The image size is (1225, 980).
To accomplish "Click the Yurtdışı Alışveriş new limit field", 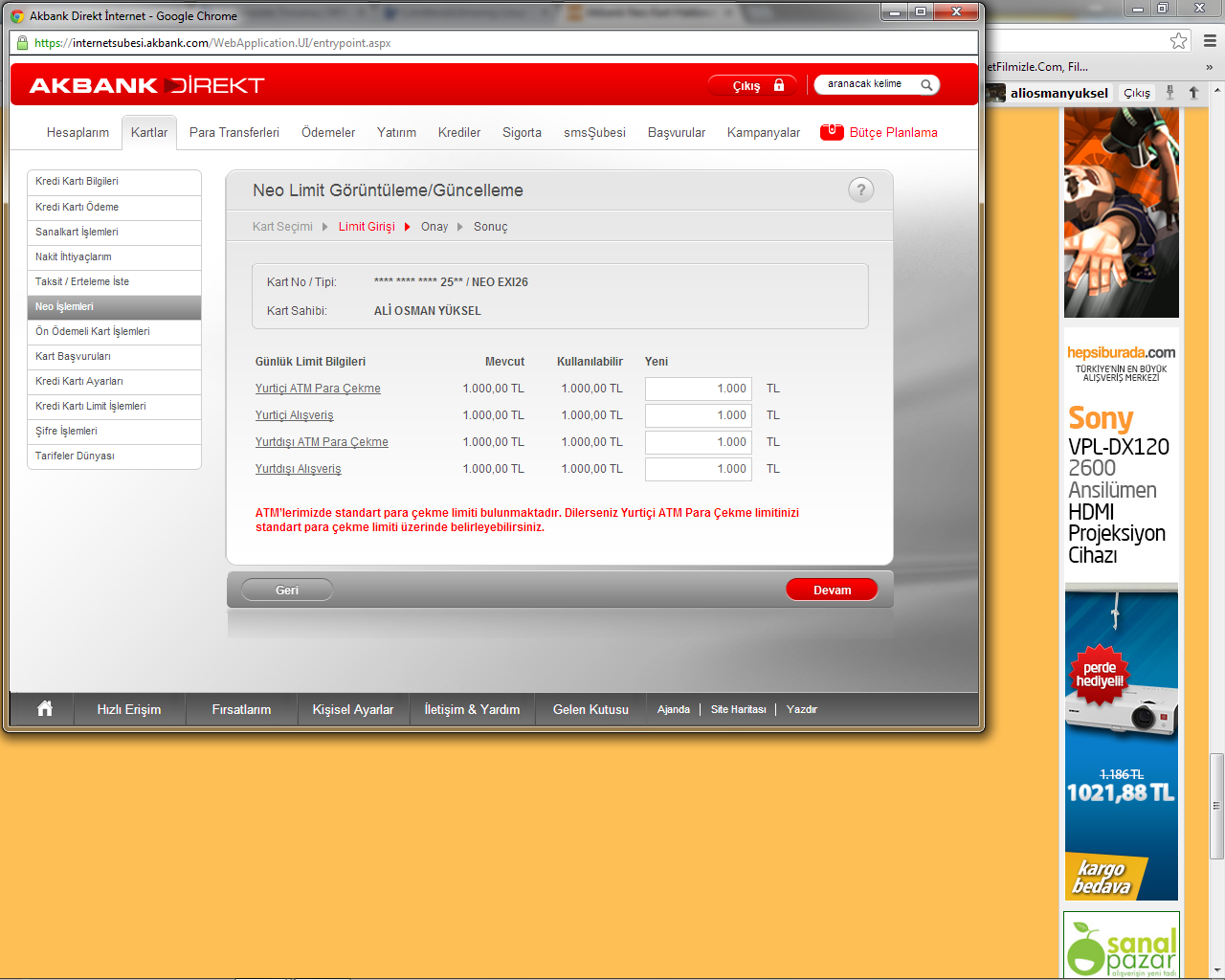I will pyautogui.click(x=698, y=469).
